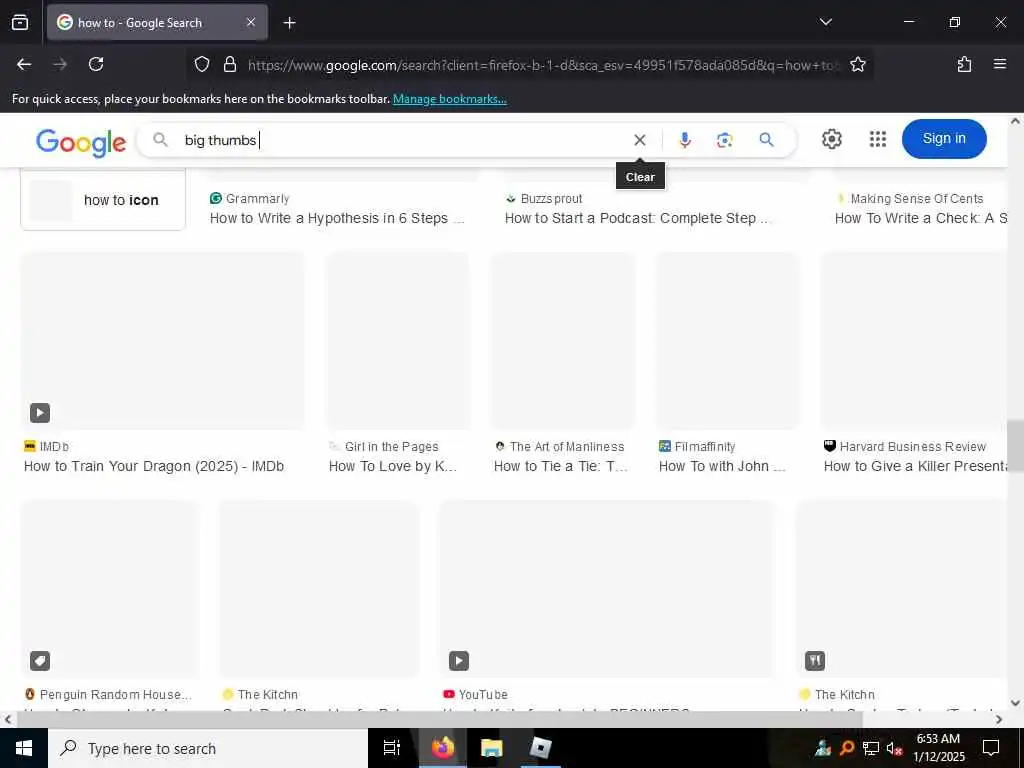This screenshot has width=1024, height=768.
Task: Open Google quick settings gear
Action: click(831, 139)
